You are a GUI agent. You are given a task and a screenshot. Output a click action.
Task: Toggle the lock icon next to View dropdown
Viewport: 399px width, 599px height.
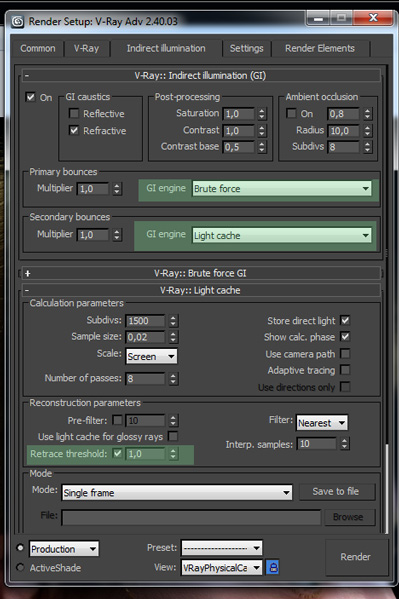272,568
